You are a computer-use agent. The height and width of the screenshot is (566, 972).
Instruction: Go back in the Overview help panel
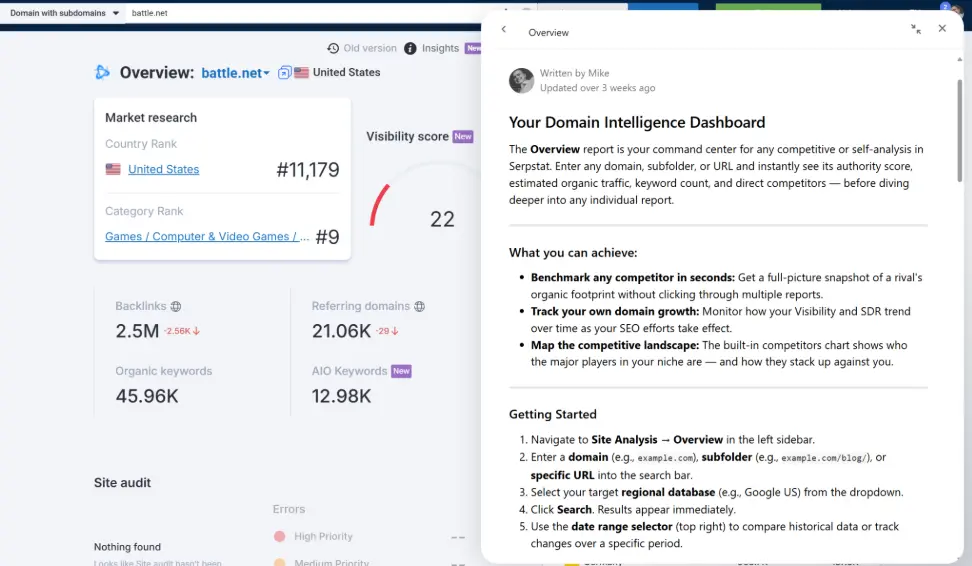[504, 29]
